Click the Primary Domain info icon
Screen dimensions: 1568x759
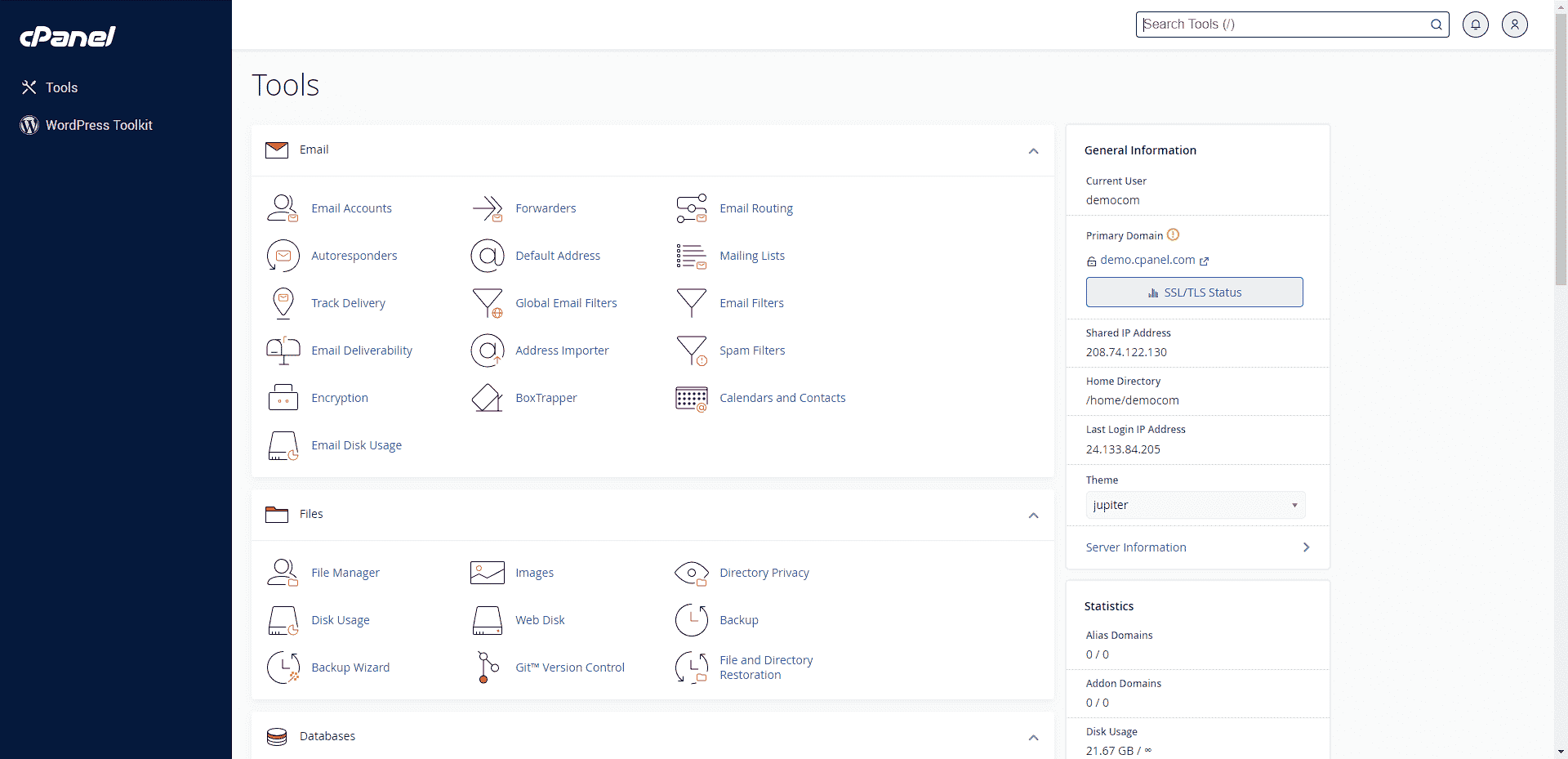pyautogui.click(x=1174, y=234)
